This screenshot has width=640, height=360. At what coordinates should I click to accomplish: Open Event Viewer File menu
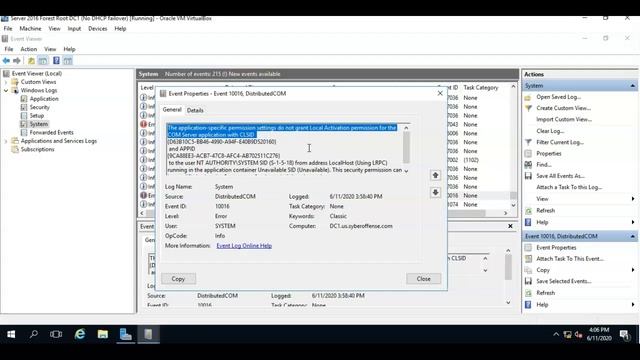point(9,49)
